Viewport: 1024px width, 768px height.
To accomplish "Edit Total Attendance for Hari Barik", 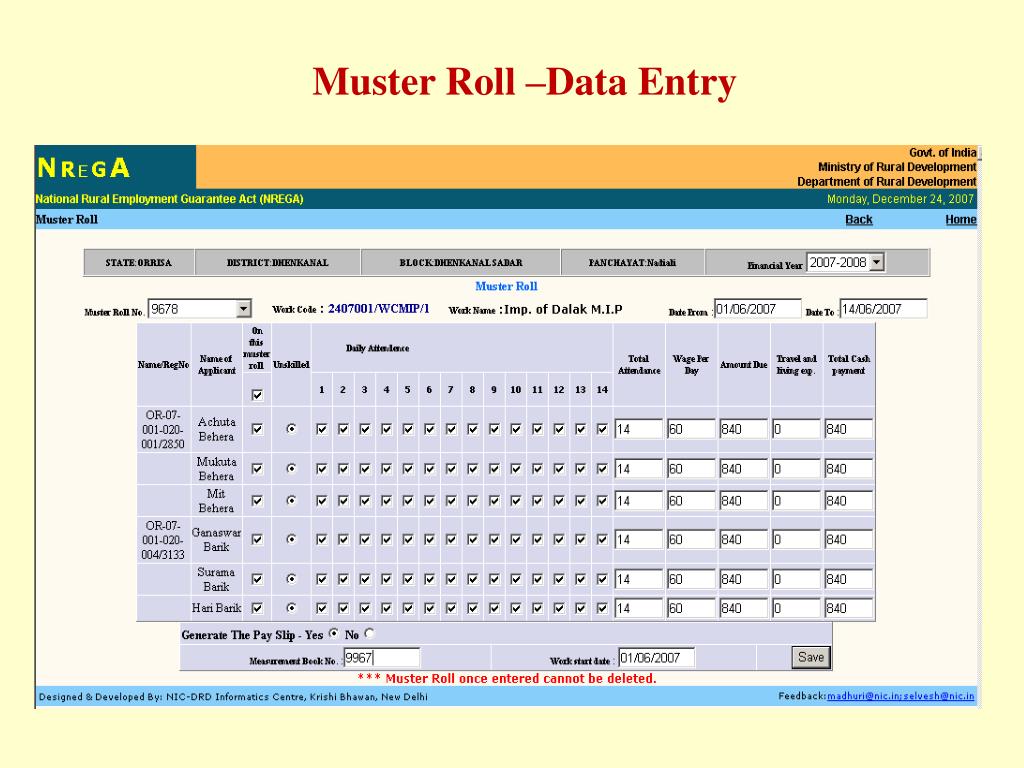I will coord(639,608).
